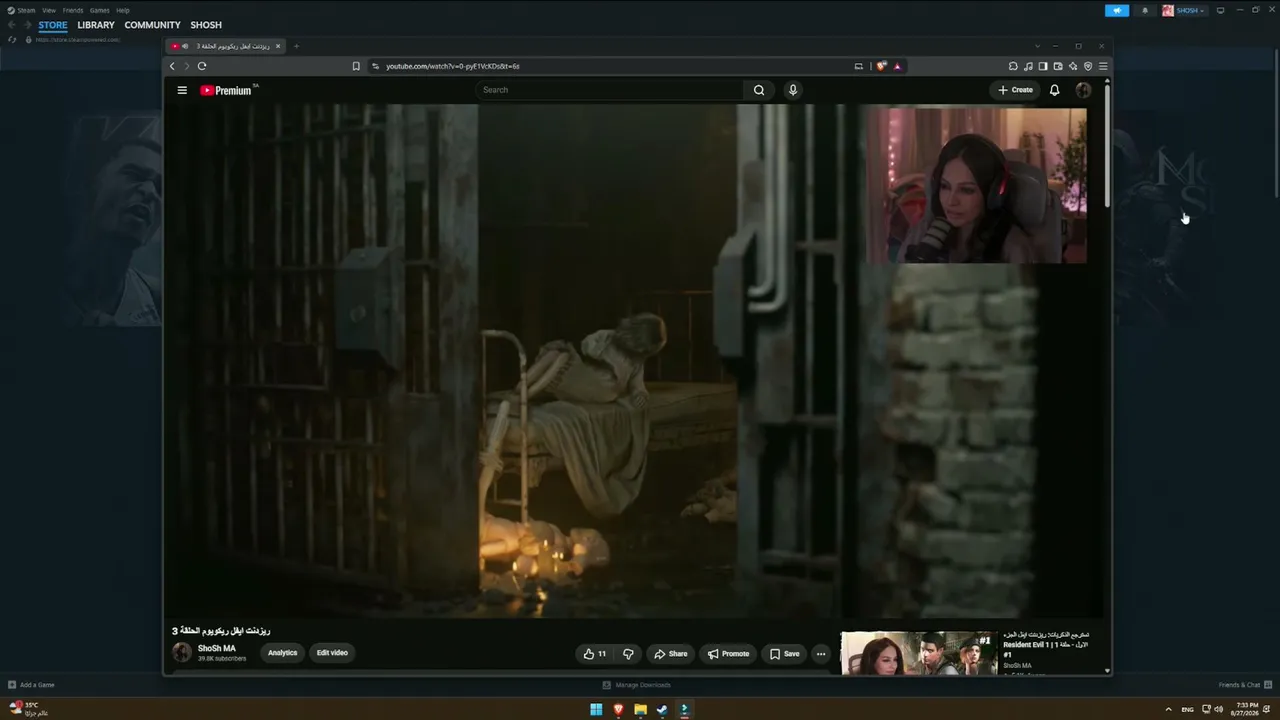Dislike the video with thumbs down
This screenshot has height=720, width=1280.
pyautogui.click(x=628, y=654)
